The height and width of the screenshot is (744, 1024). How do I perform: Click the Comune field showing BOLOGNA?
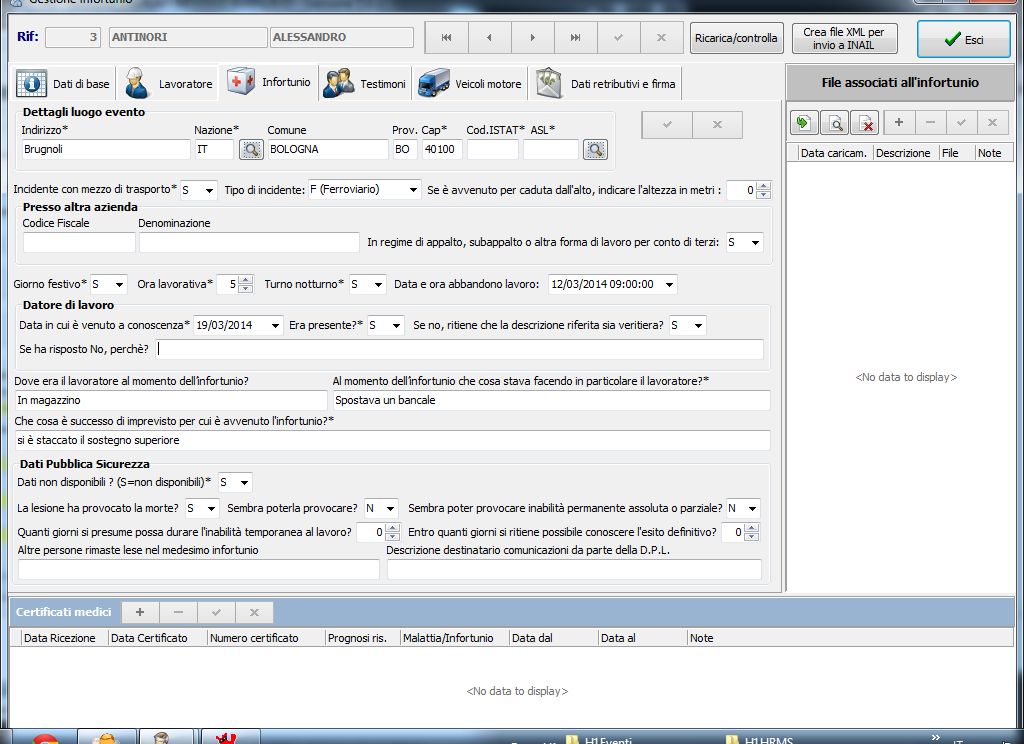[x=328, y=150]
